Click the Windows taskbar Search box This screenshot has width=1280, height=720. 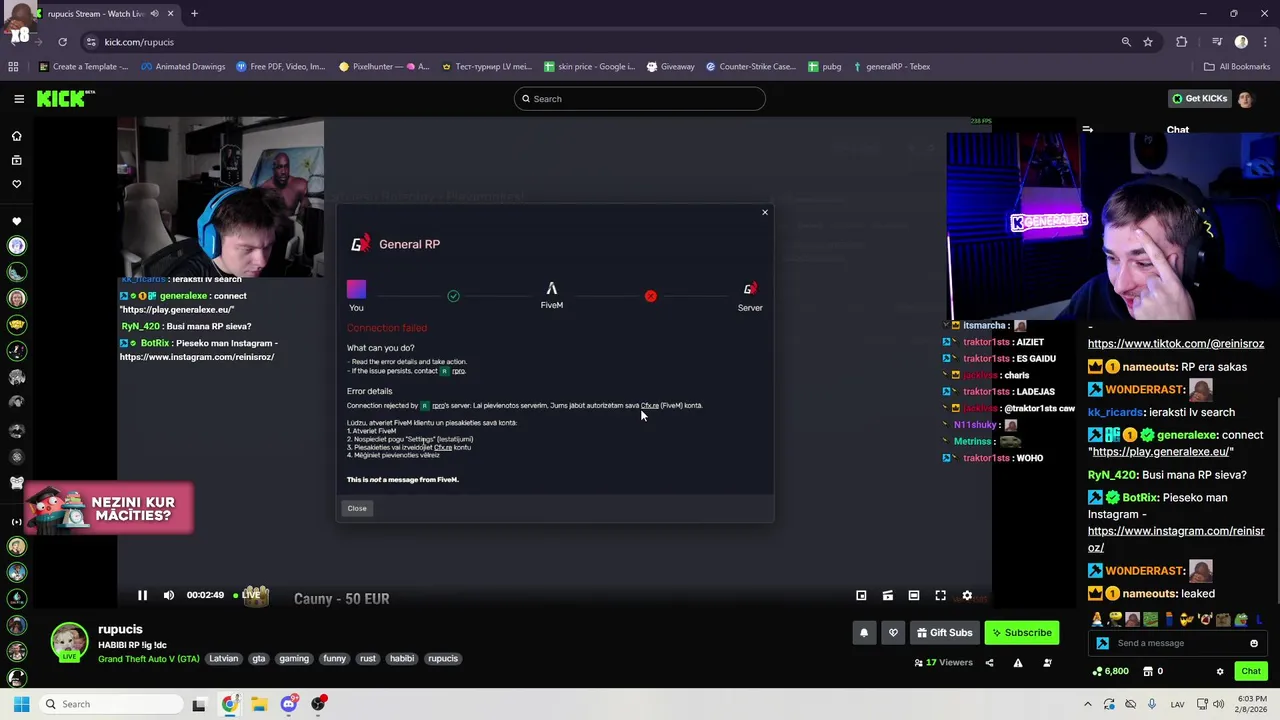point(110,704)
